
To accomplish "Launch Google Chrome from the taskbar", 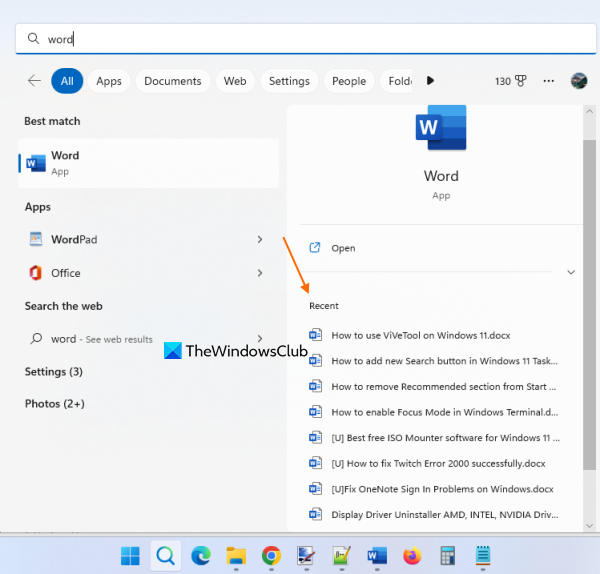I will 271,555.
